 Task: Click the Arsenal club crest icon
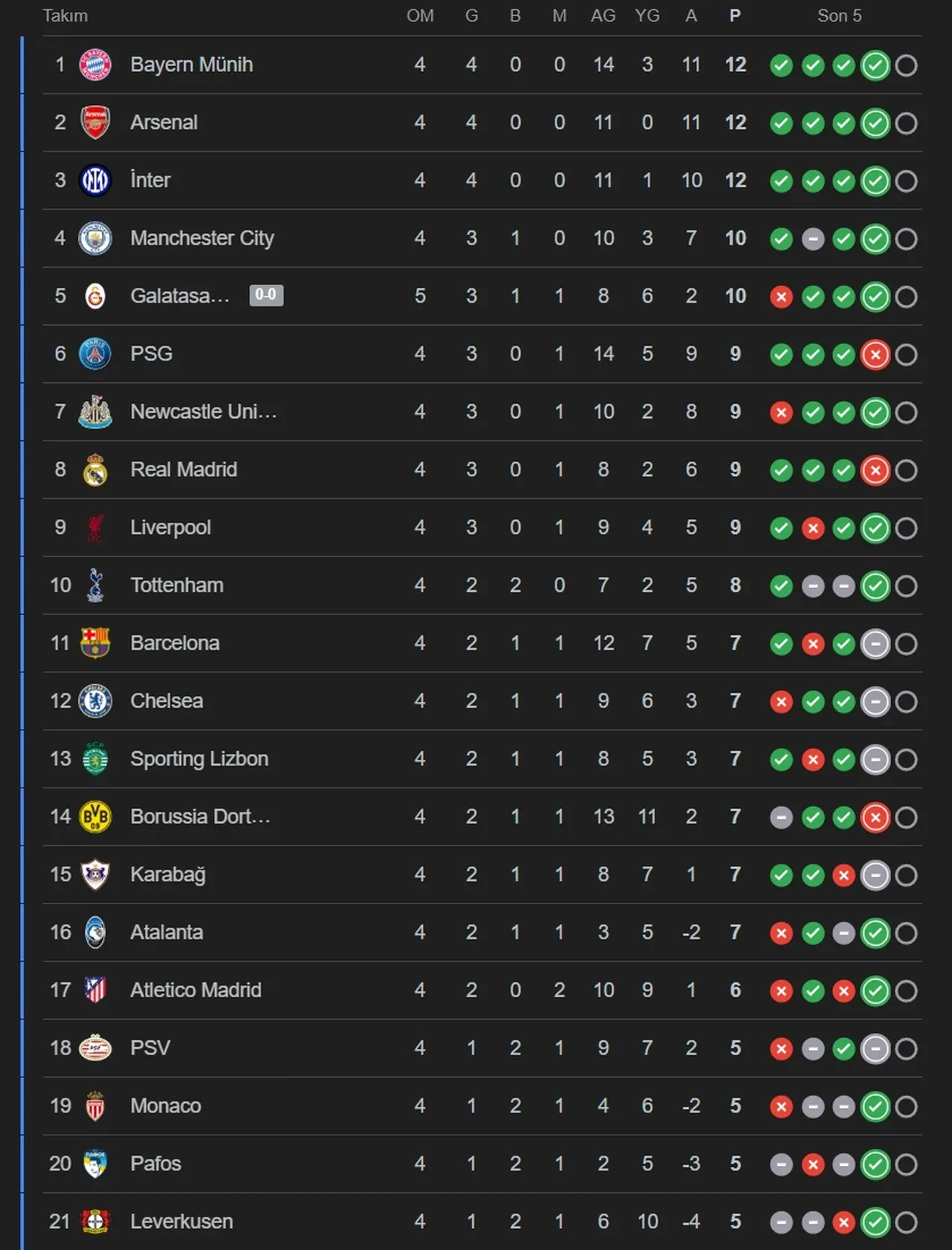(95, 123)
